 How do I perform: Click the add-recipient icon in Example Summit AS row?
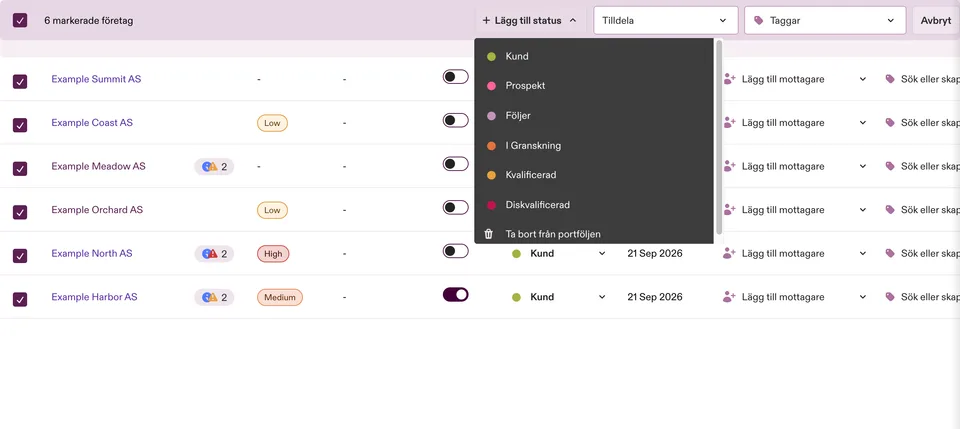click(x=729, y=79)
